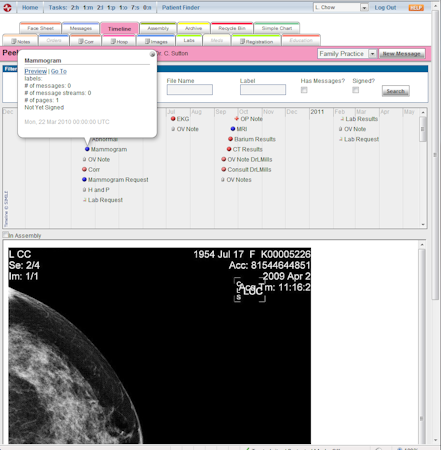Screen dimensions: 441x450
Task: Click the red application logo icon
Action: (7, 7)
